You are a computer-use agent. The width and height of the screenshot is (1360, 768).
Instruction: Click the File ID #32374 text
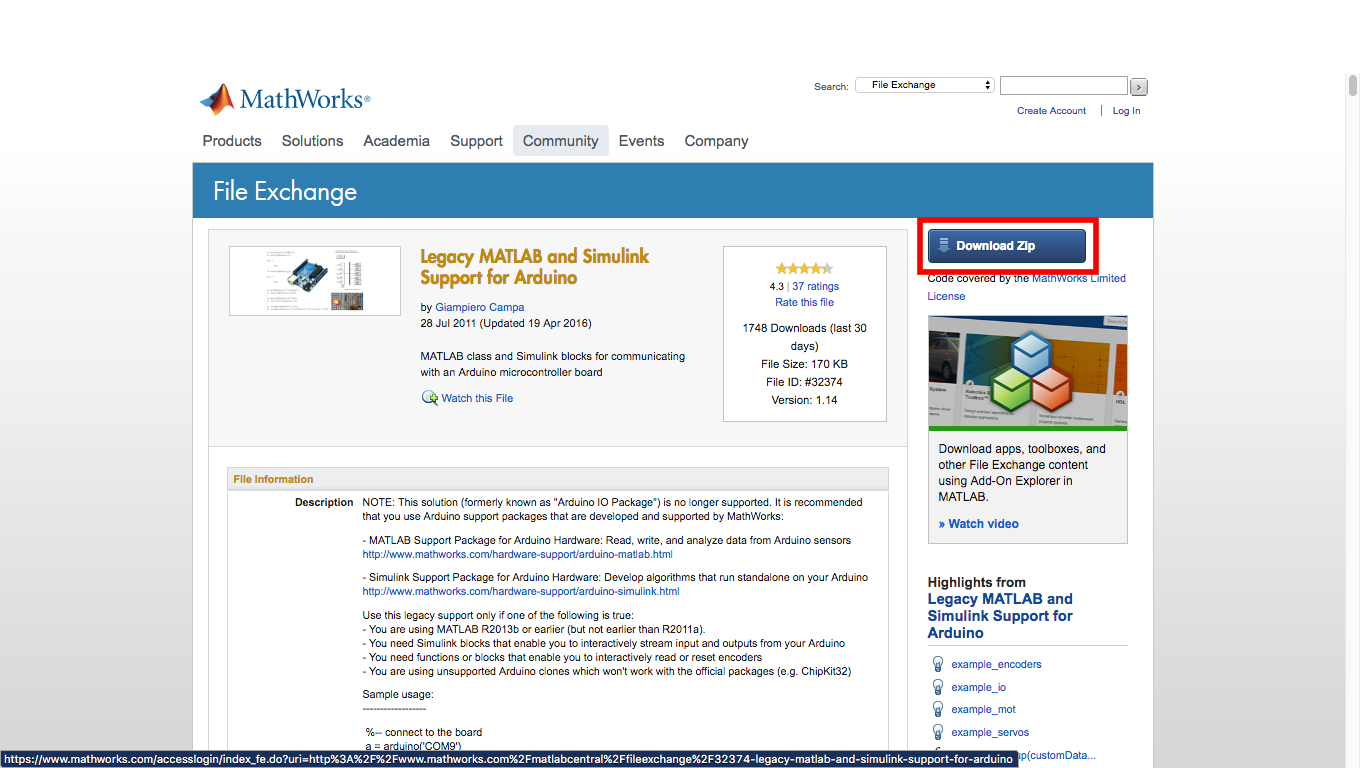pyautogui.click(x=804, y=382)
